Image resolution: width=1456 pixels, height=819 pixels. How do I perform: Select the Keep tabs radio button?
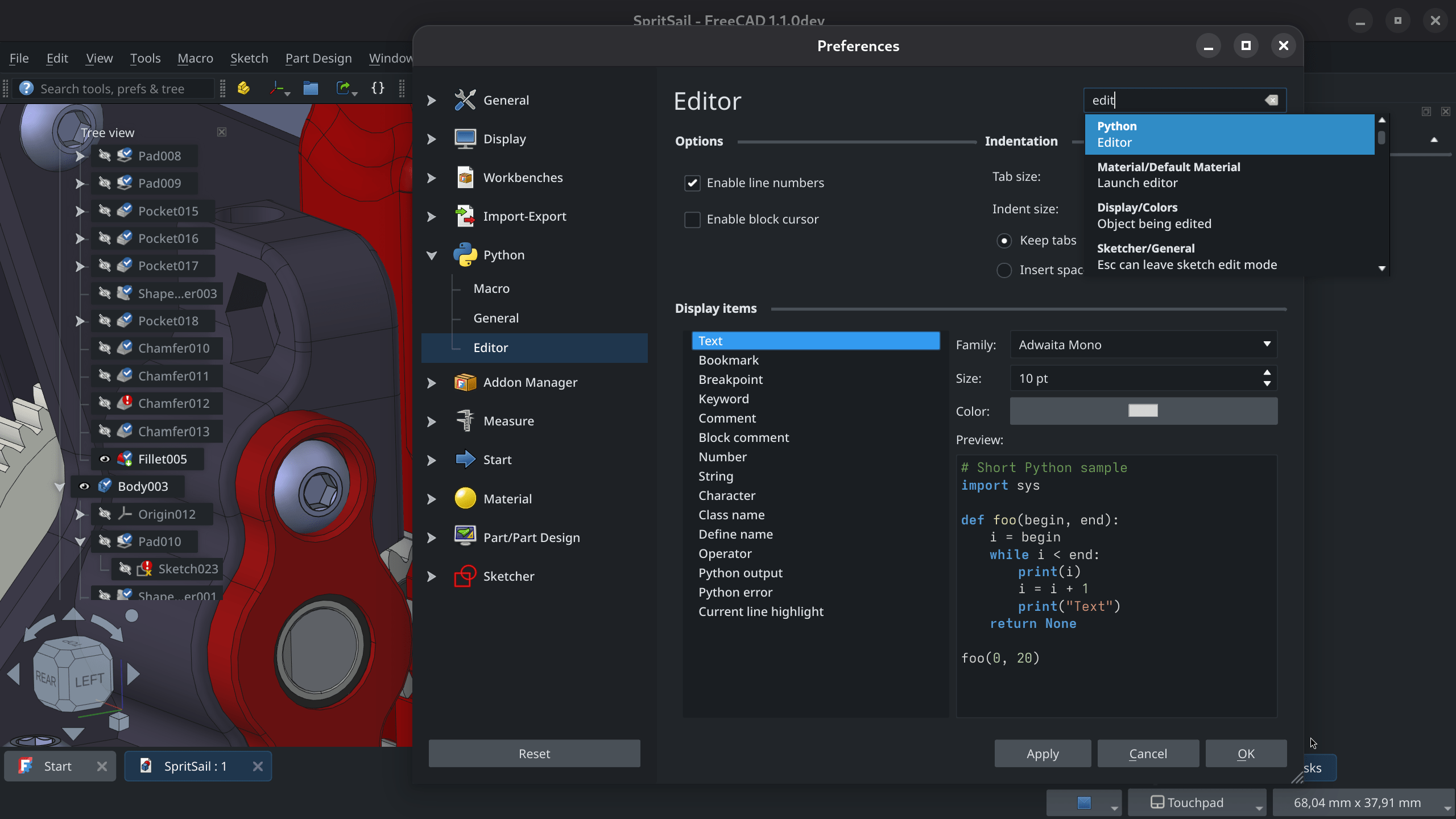[1004, 241]
